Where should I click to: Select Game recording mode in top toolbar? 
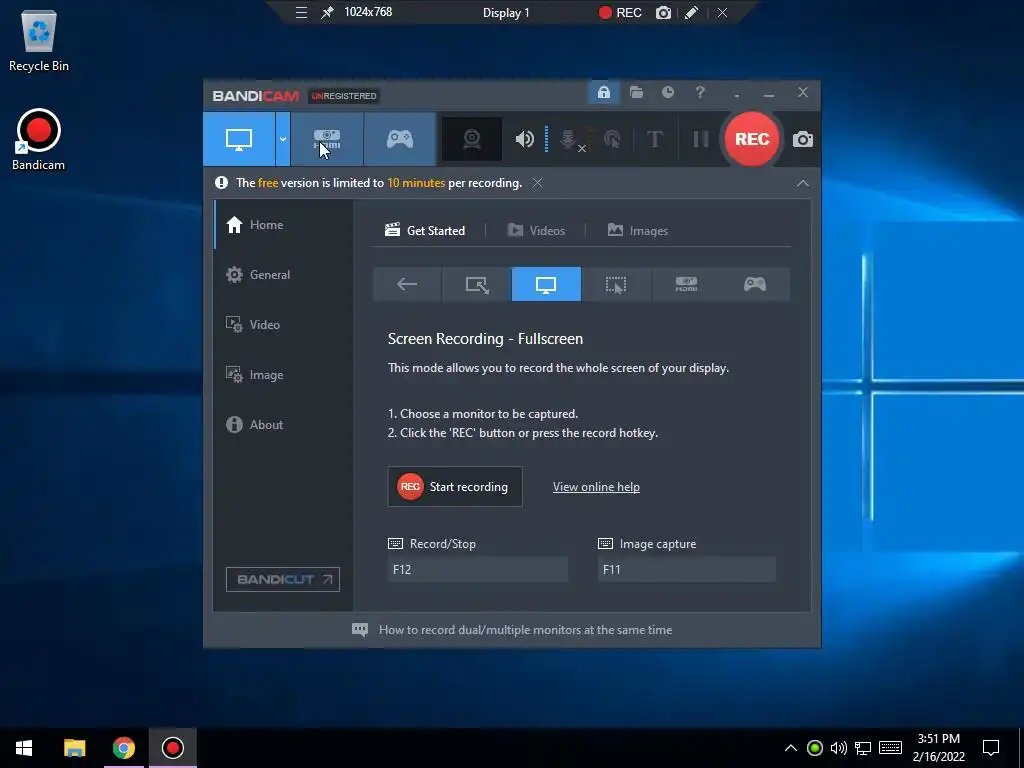400,139
